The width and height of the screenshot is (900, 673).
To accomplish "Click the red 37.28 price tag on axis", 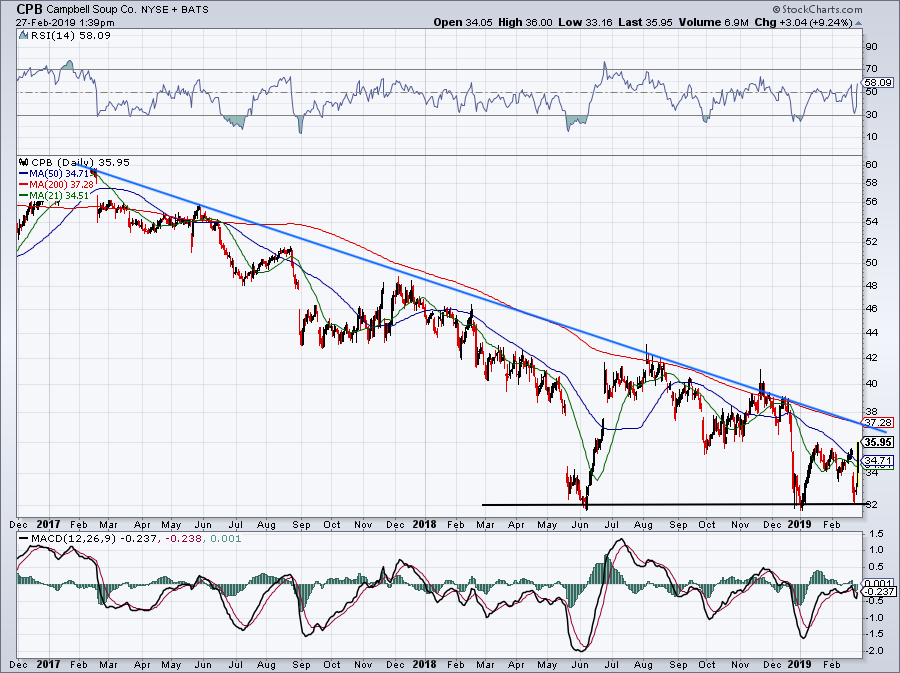I will click(x=878, y=422).
